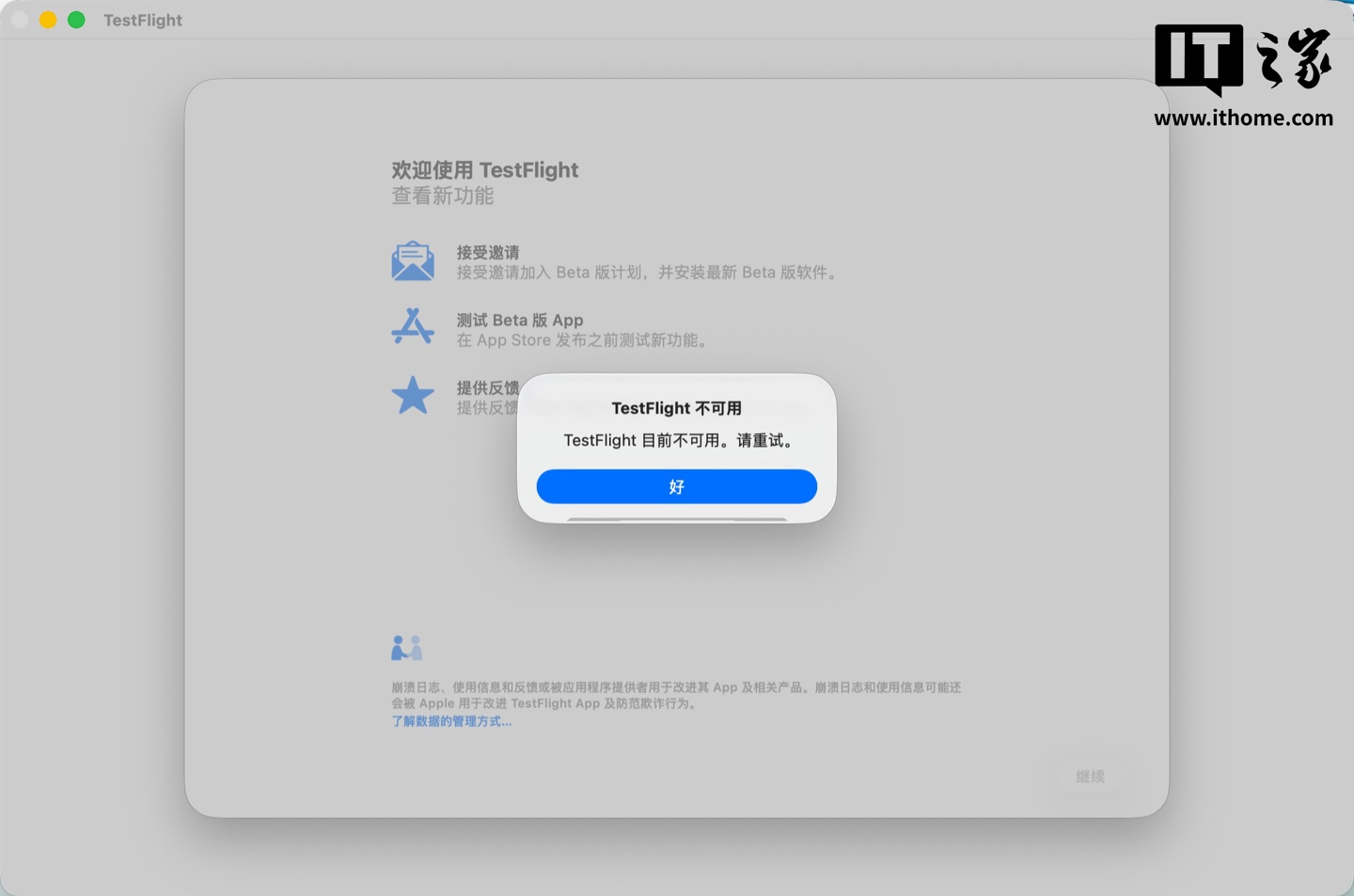The image size is (1354, 896).
Task: Click the privacy handshake icon
Action: click(x=406, y=648)
